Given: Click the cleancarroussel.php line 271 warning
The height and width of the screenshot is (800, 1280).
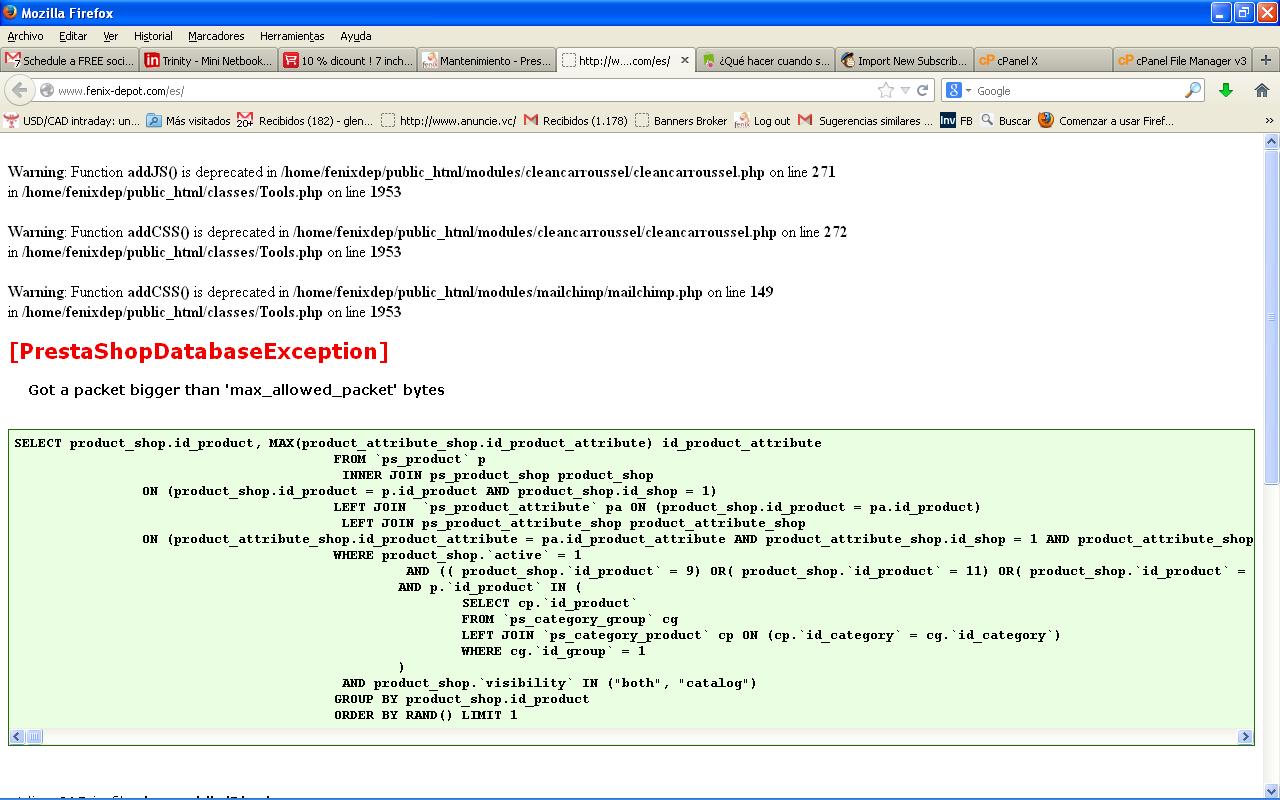Looking at the screenshot, I should (421, 172).
